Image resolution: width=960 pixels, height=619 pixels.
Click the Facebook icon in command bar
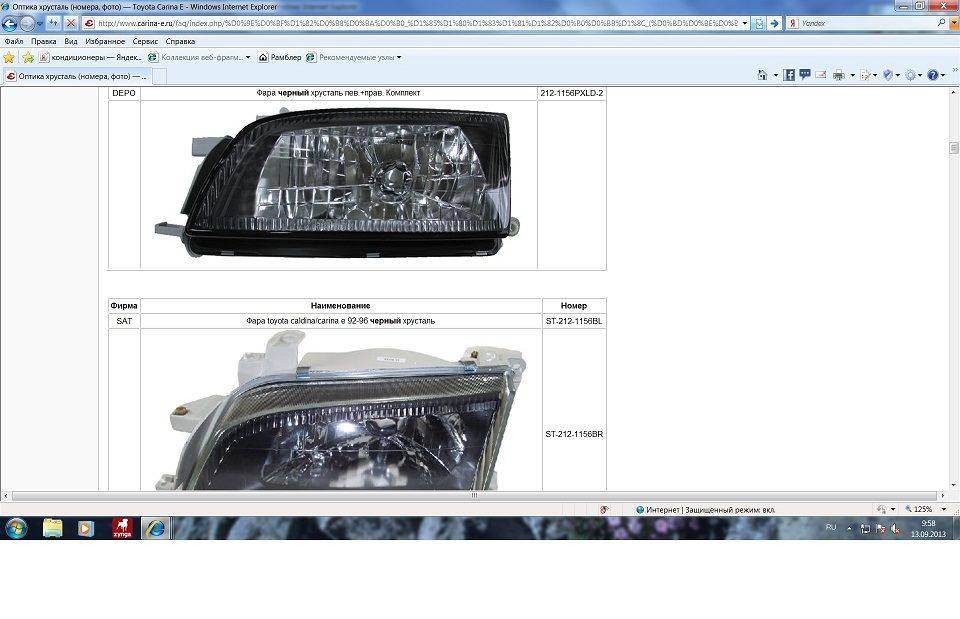tap(789, 75)
